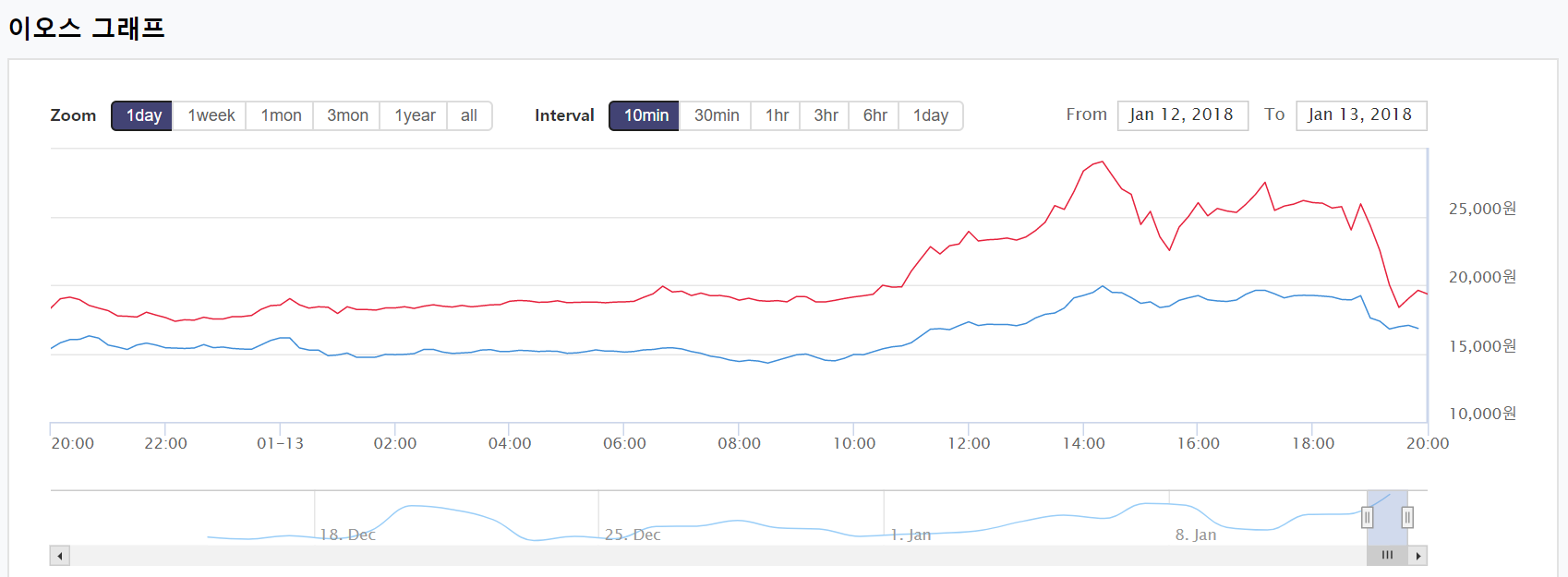This screenshot has height=577, width=1568.
Task: Click the navigator right scroll arrow
Action: click(1417, 556)
